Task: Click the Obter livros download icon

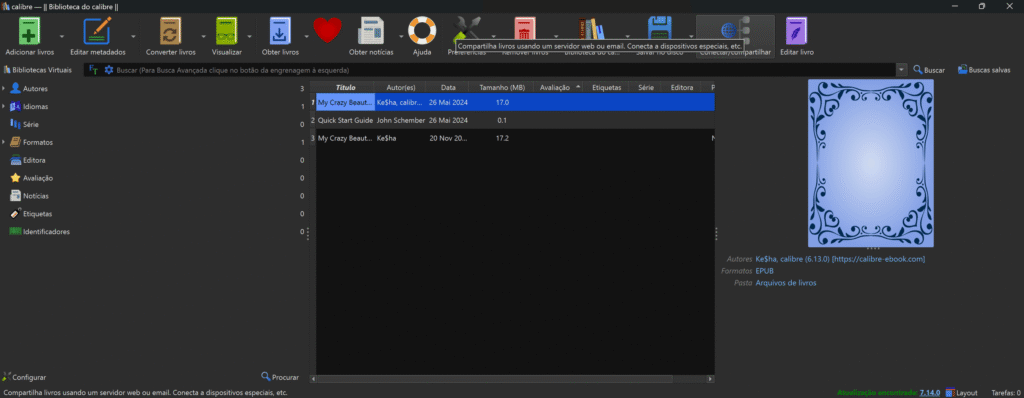Action: 280,31
